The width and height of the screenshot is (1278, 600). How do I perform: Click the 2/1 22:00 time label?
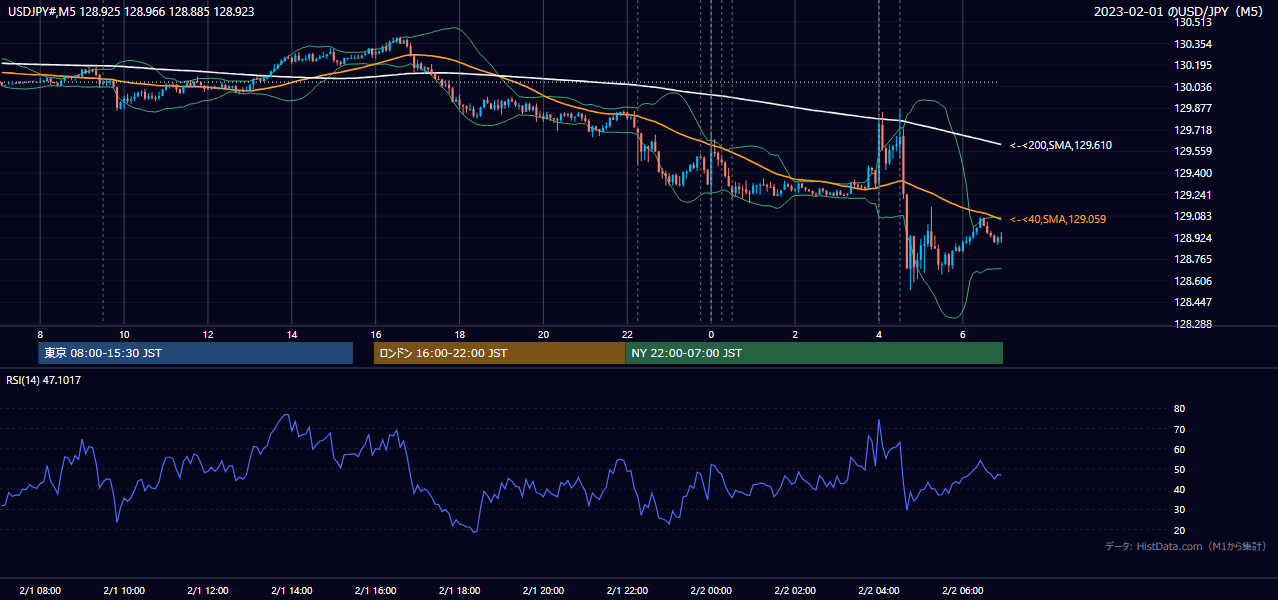pyautogui.click(x=628, y=590)
